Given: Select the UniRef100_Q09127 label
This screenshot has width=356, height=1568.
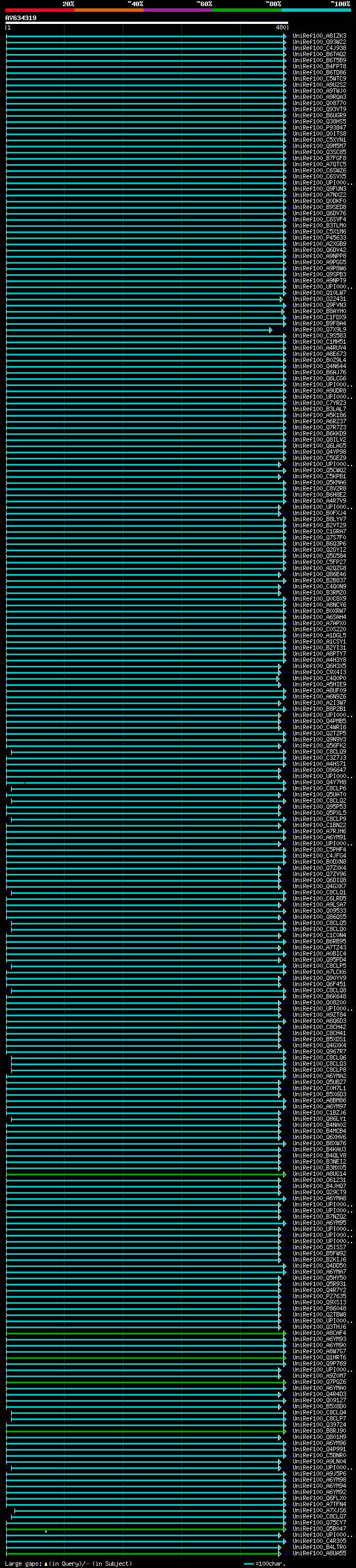Looking at the screenshot, I should click(x=319, y=1400).
